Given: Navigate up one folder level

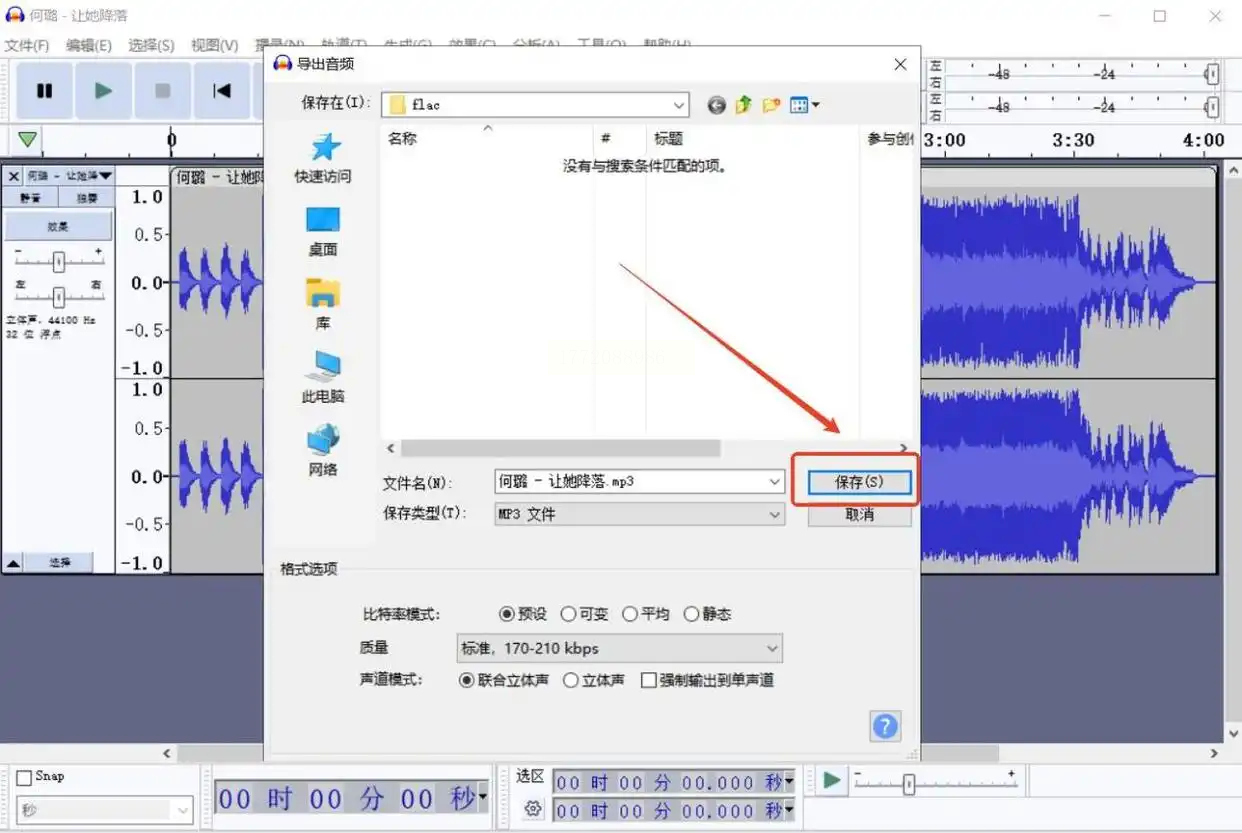Looking at the screenshot, I should pyautogui.click(x=743, y=105).
